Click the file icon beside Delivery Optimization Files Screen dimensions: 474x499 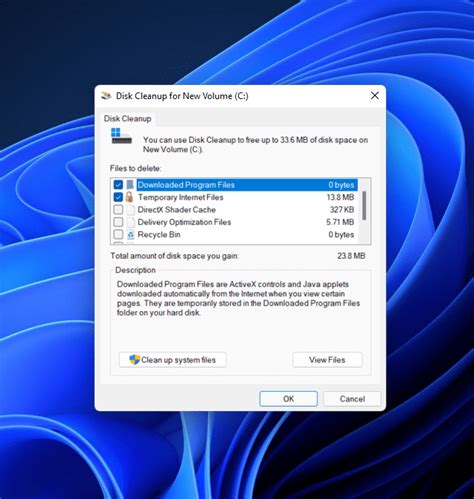click(x=130, y=222)
